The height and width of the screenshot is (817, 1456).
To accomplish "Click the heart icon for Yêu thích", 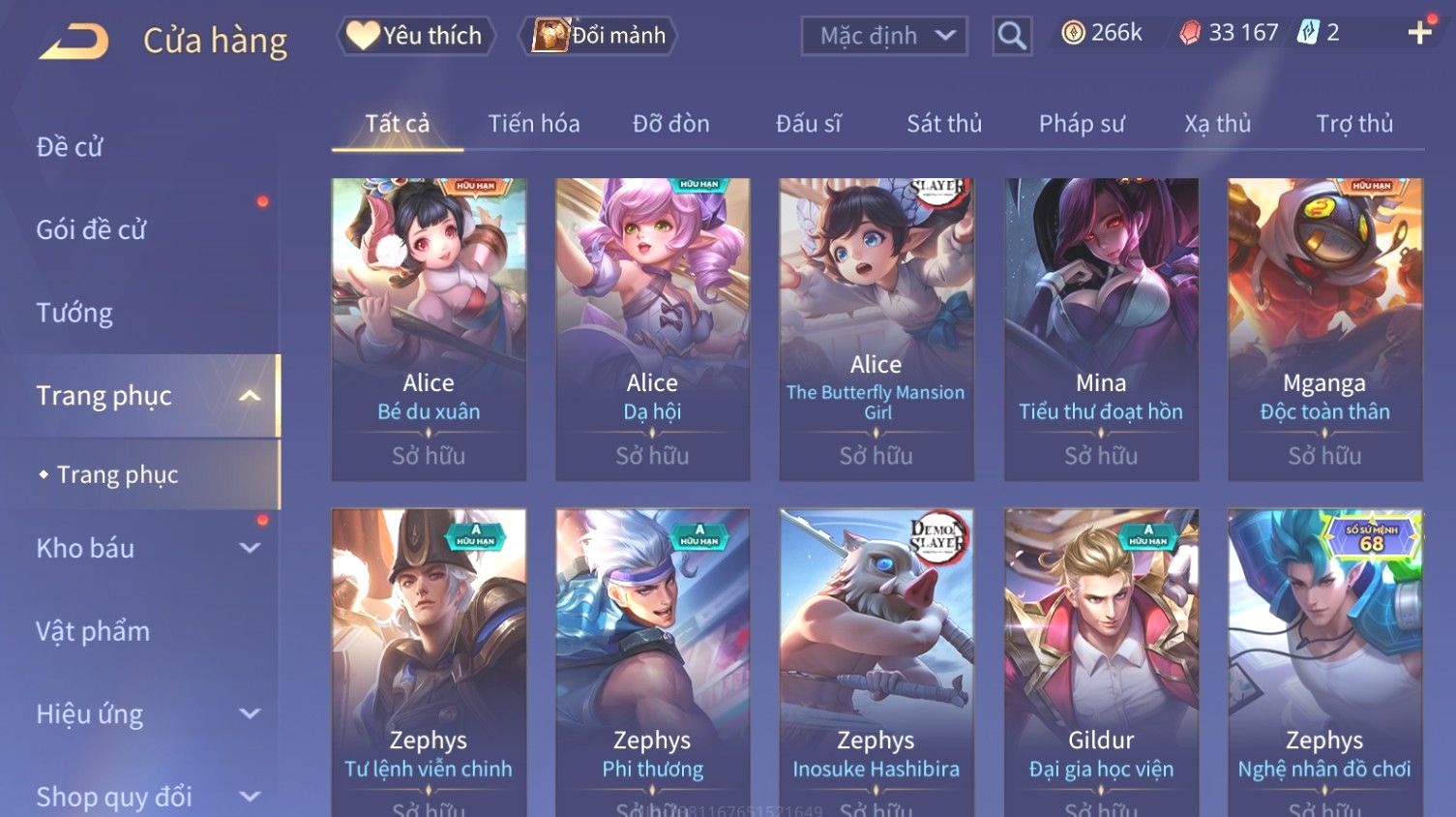I will (x=363, y=36).
